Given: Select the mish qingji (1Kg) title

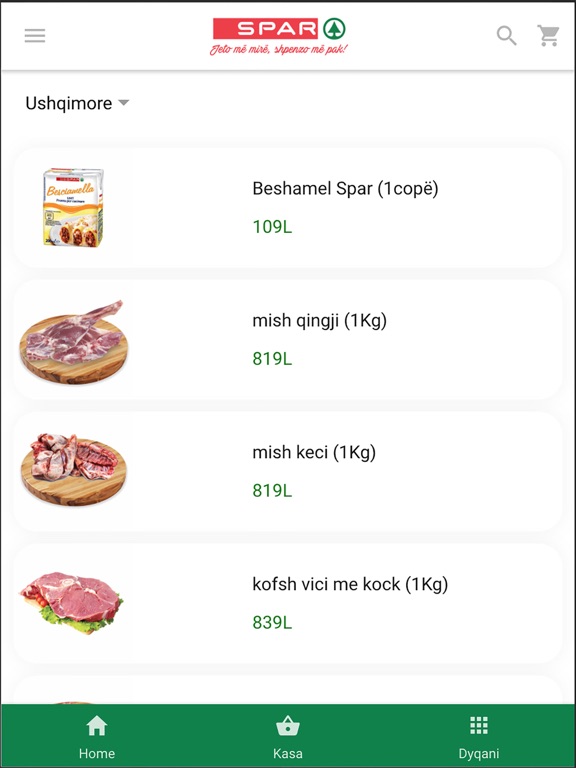Looking at the screenshot, I should click(319, 321).
